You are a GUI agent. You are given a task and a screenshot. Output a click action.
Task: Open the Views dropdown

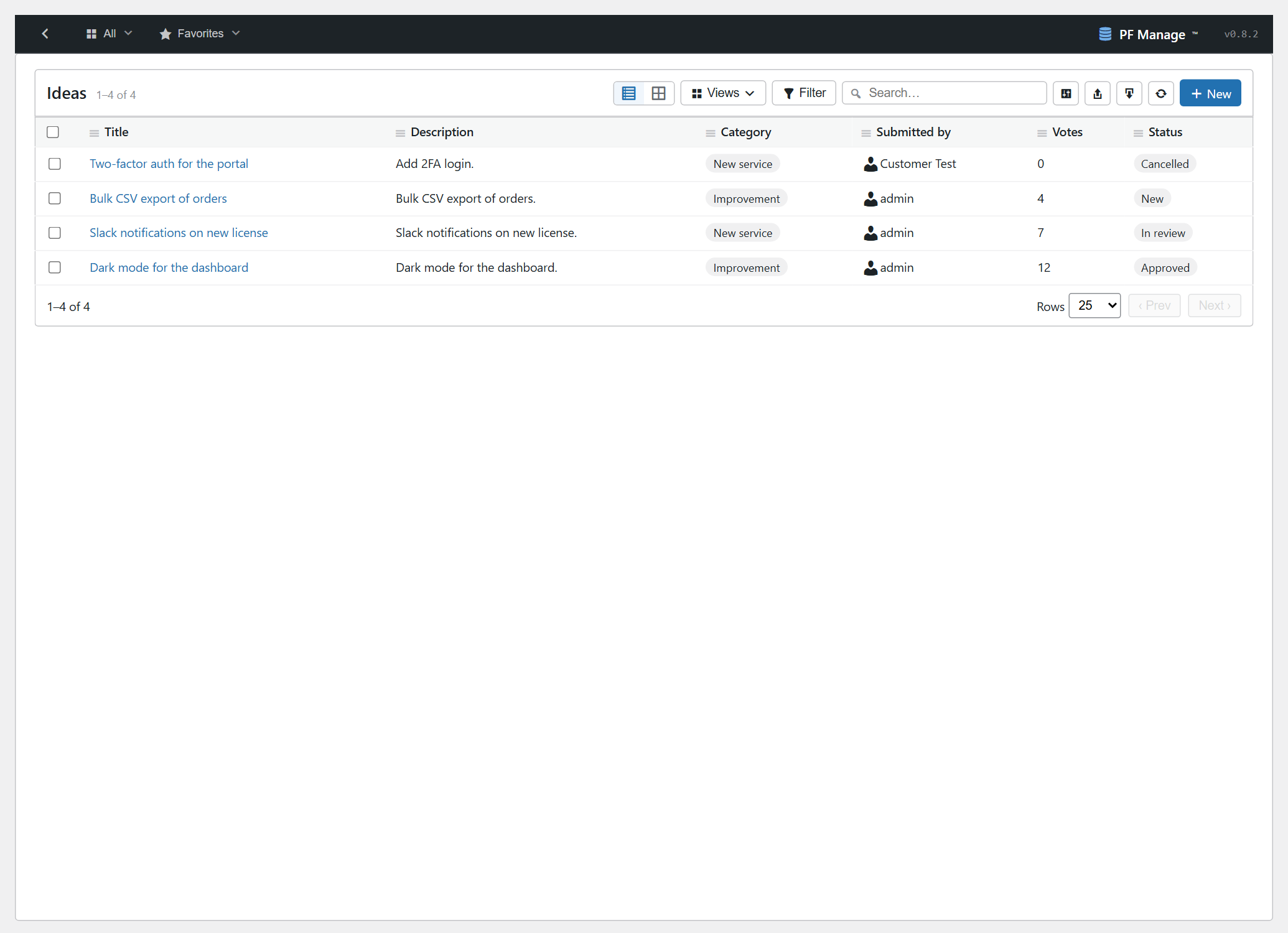(x=723, y=93)
